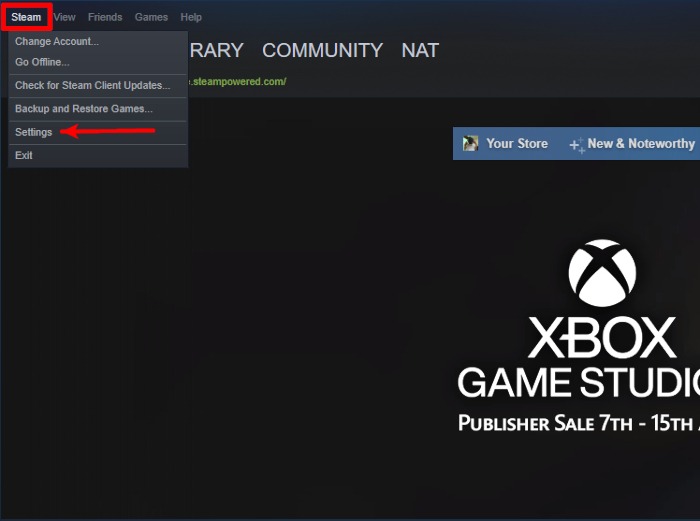This screenshot has width=700, height=521.
Task: Open the Friends menu
Action: point(105,17)
